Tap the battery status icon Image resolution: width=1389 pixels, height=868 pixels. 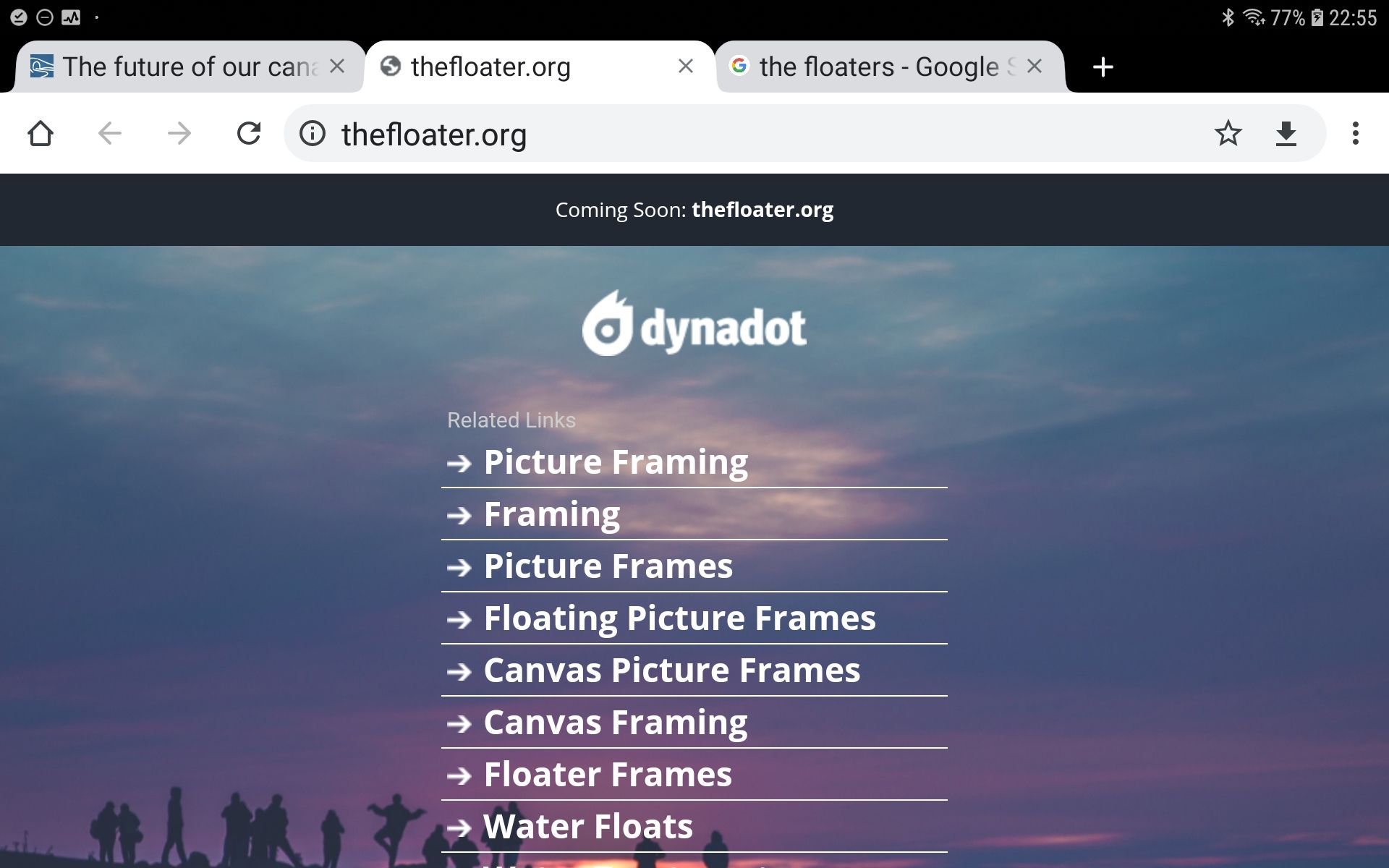click(x=1317, y=17)
